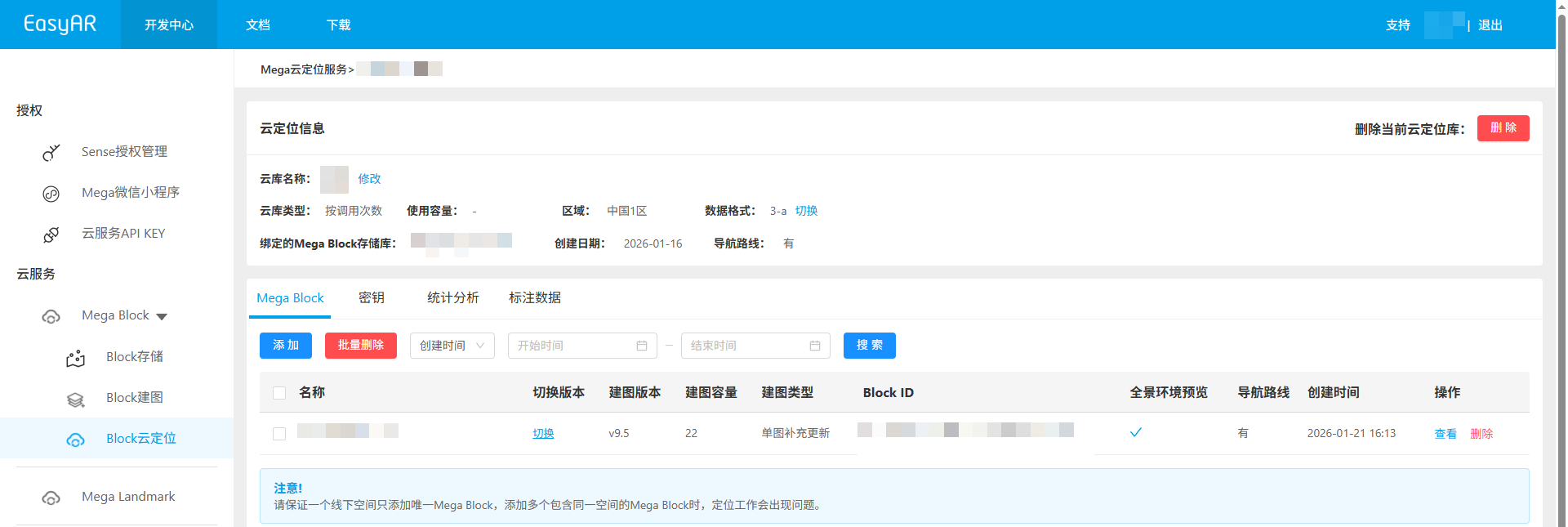Screen dimensions: 1568x527
Task: Check the first Mega Block row checkbox
Action: point(279,434)
